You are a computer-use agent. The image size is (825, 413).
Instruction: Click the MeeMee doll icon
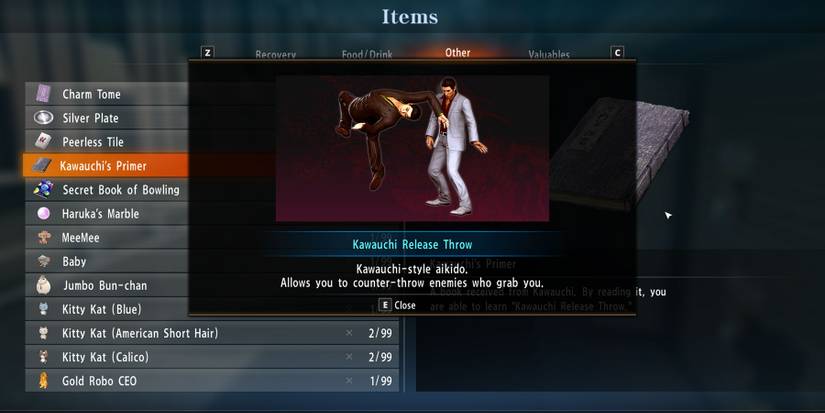43,237
